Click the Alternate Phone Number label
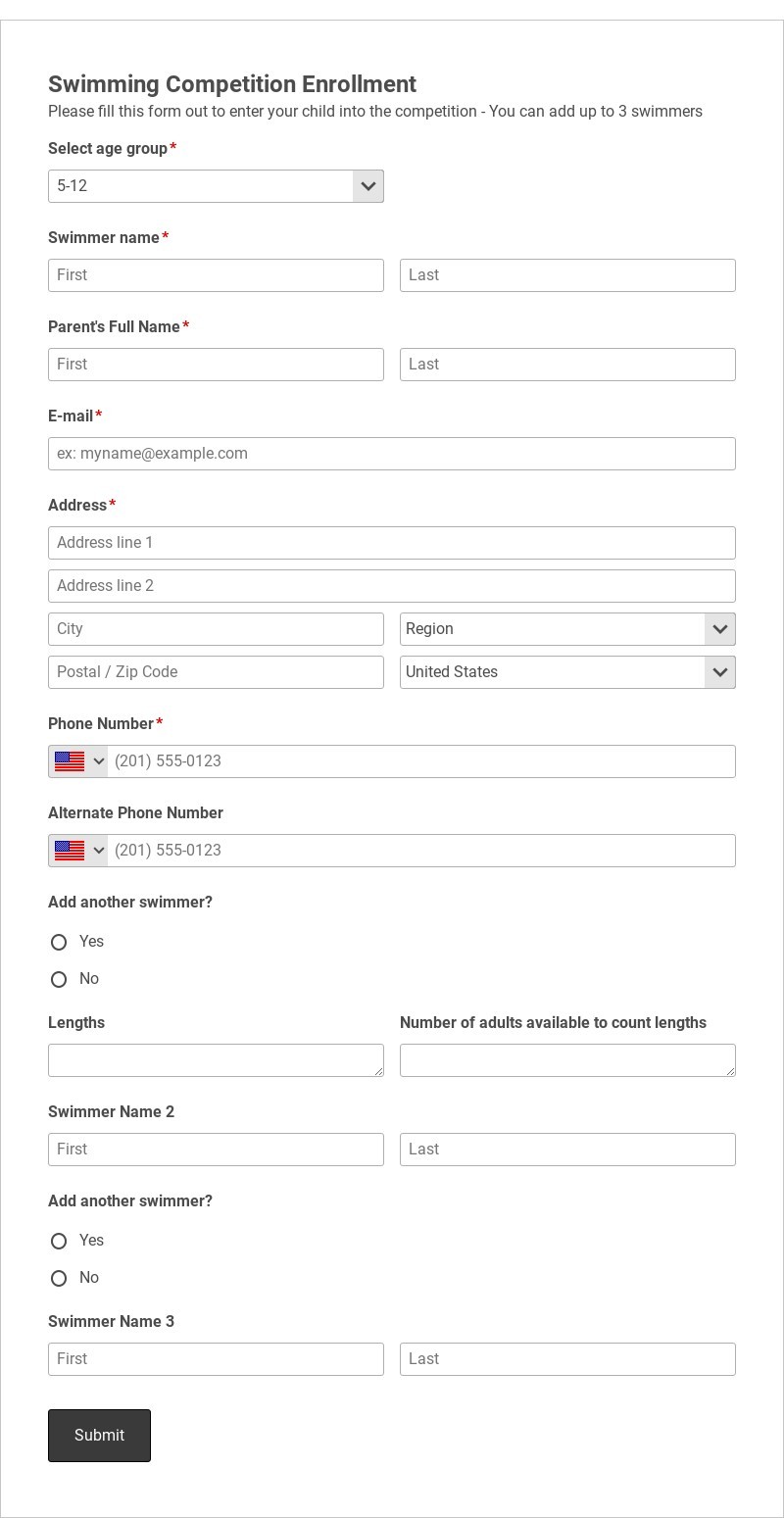This screenshot has width=784, height=1518. point(135,813)
